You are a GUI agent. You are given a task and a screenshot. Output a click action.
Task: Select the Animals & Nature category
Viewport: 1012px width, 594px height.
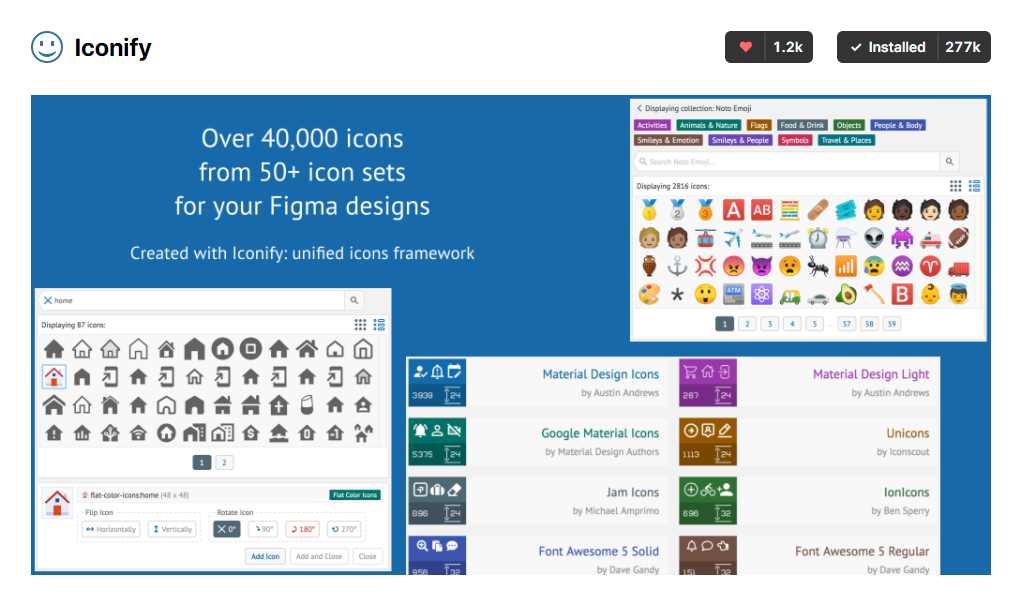709,125
